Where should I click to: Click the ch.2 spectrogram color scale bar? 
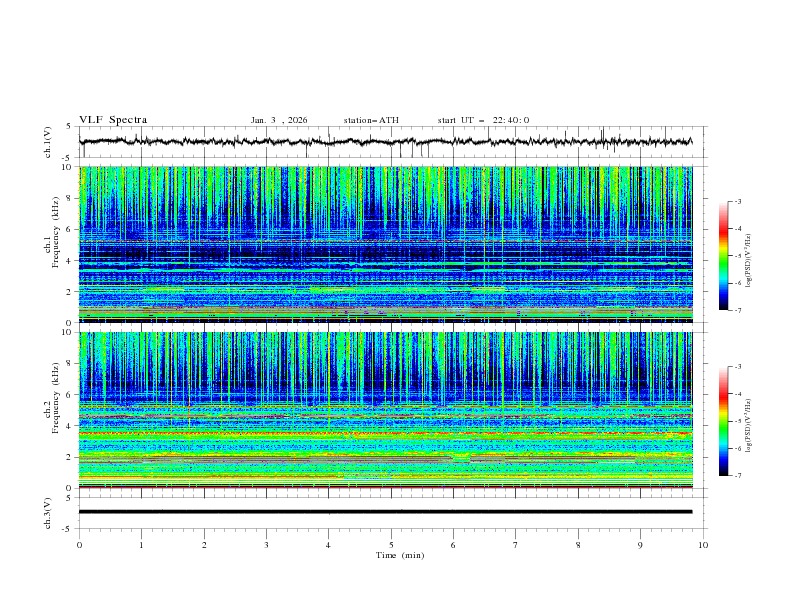723,420
